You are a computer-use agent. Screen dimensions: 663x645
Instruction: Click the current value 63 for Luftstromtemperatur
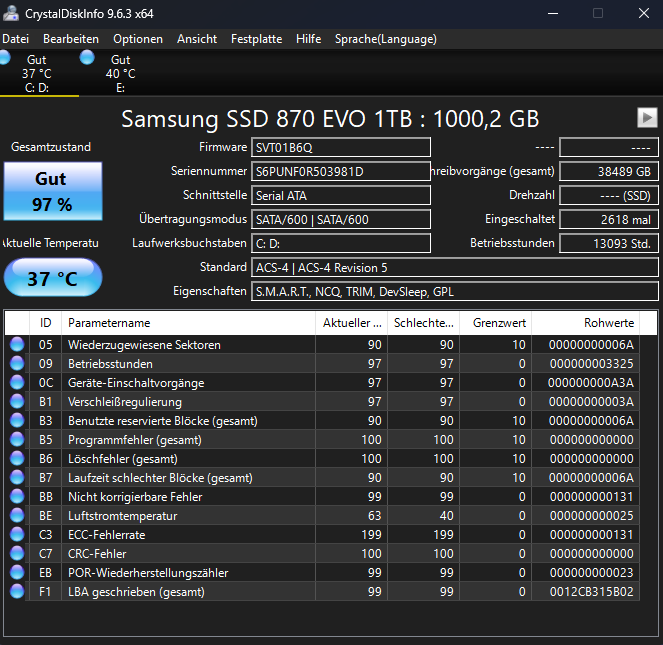click(375, 516)
